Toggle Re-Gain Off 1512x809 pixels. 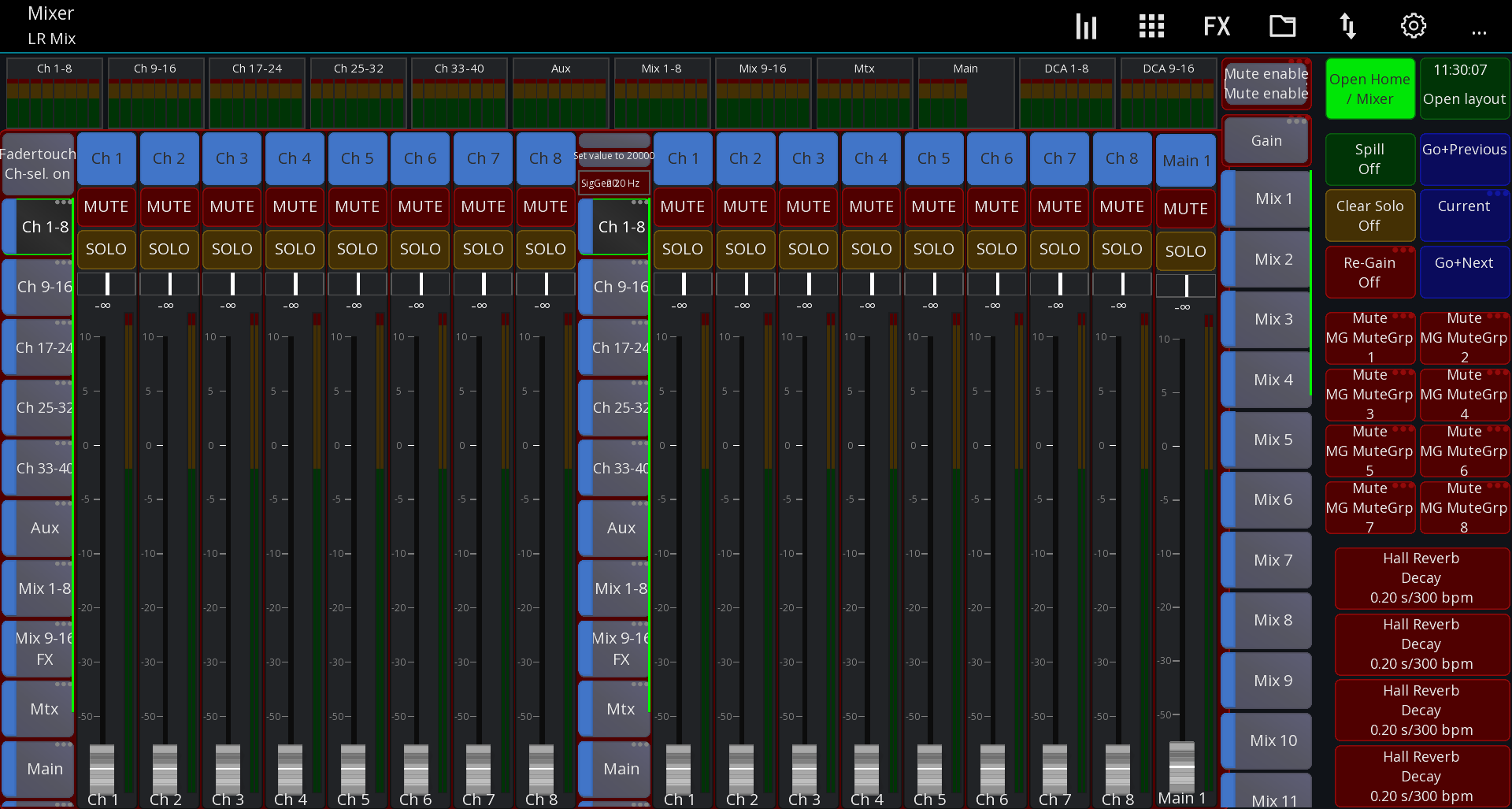click(1370, 272)
